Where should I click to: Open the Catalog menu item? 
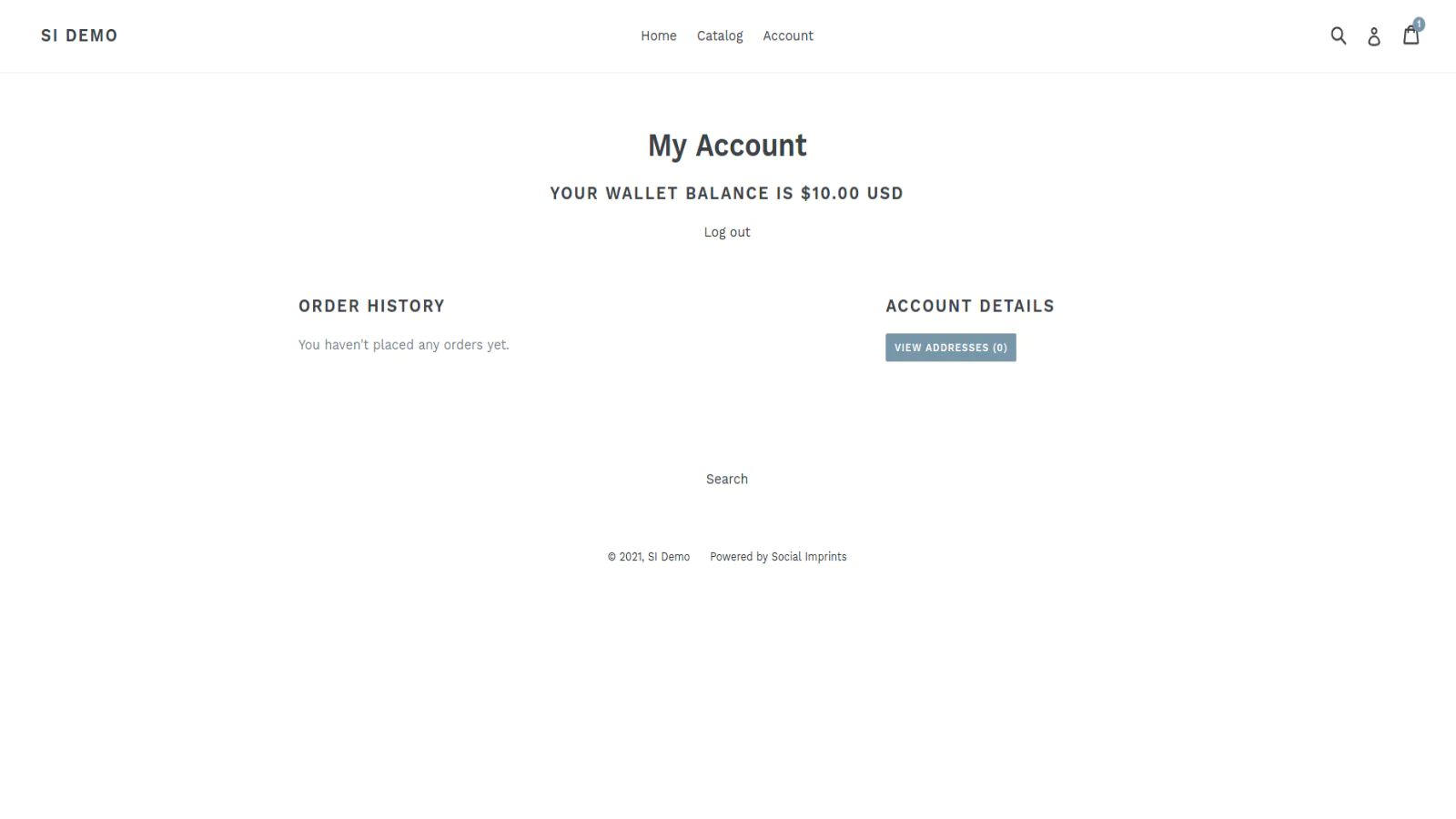[720, 35]
